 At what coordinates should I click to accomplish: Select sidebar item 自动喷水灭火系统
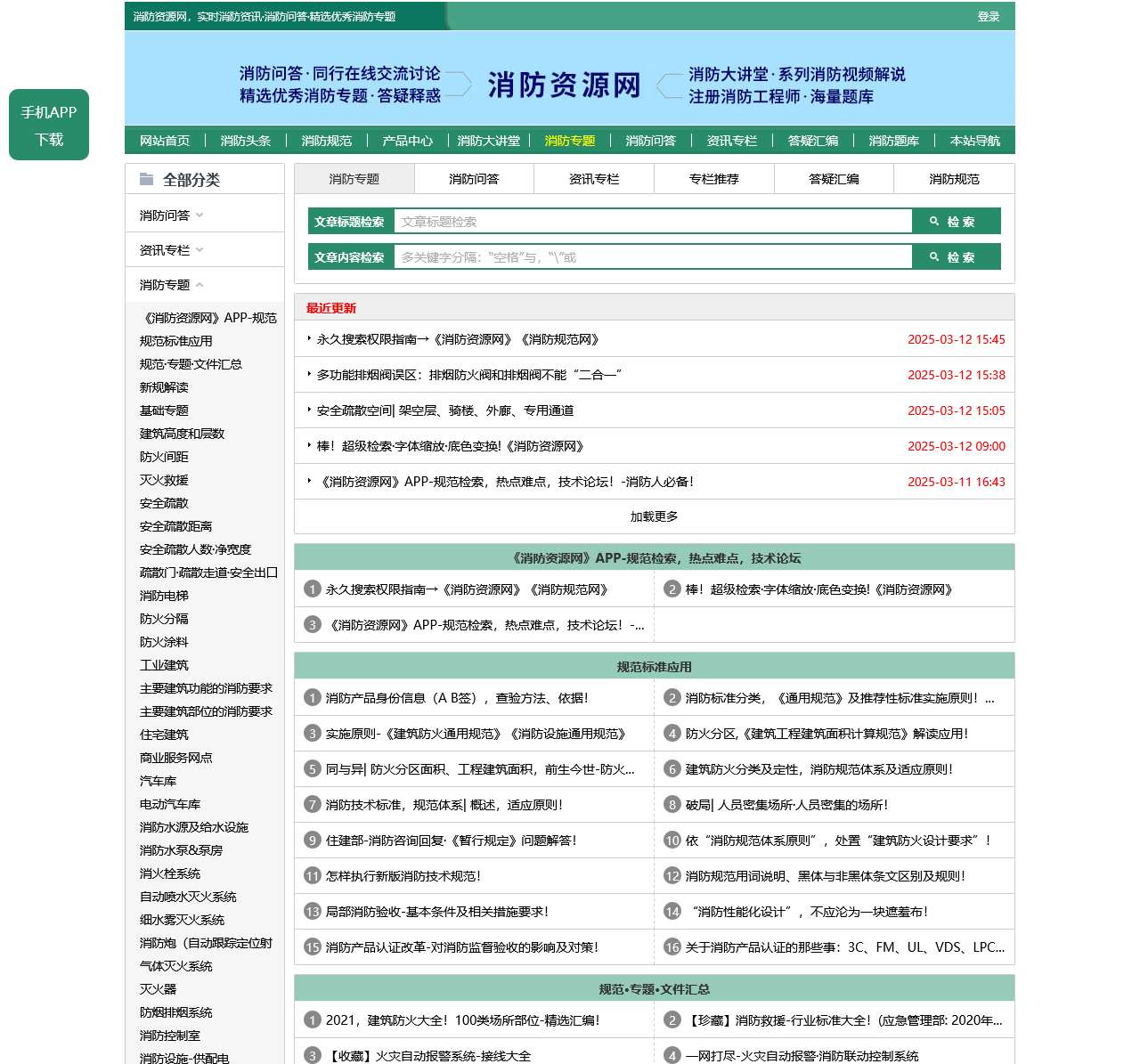point(188,897)
